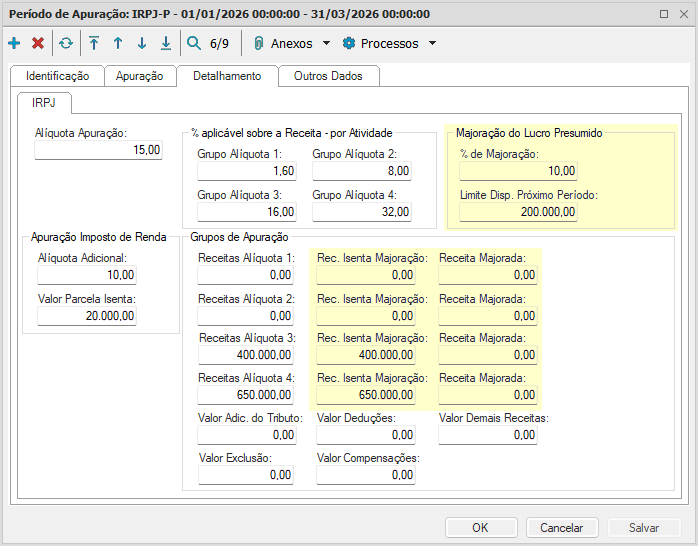Viewport: 698px width, 546px height.
Task: Click the Alíquota Apuração field
Action: point(98,150)
